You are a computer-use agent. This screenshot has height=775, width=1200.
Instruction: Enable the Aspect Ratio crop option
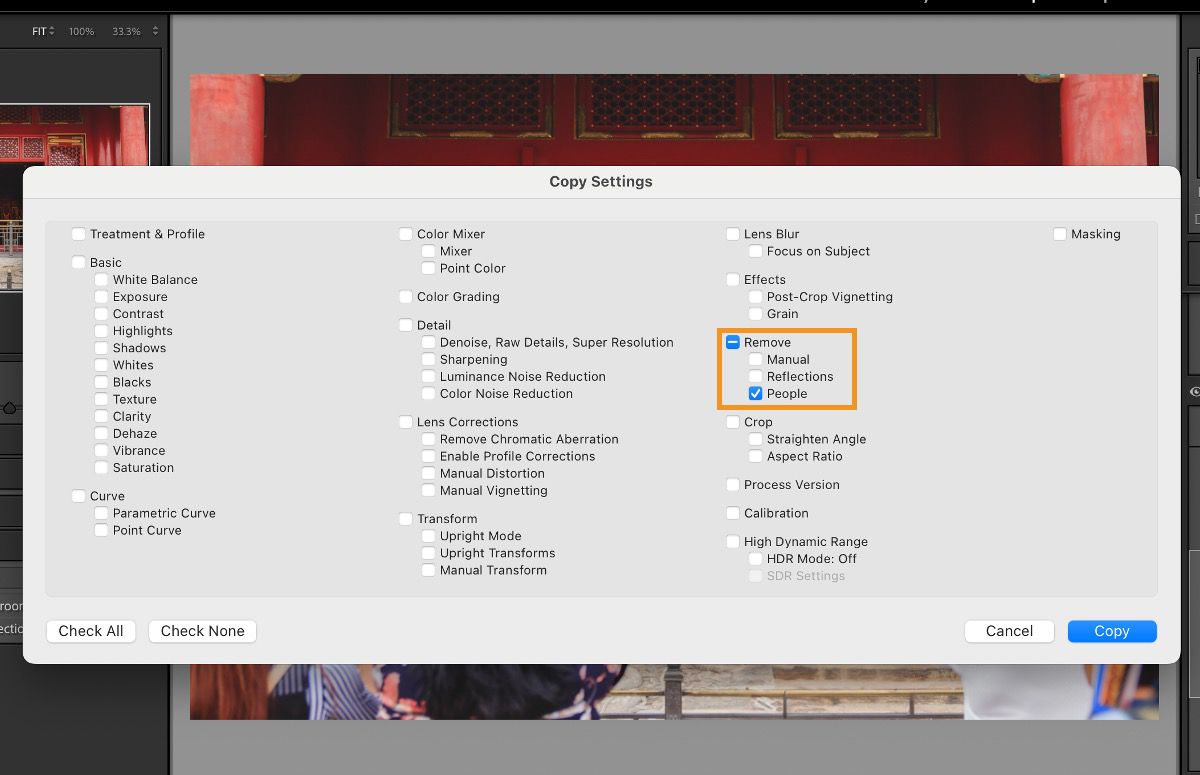click(755, 456)
